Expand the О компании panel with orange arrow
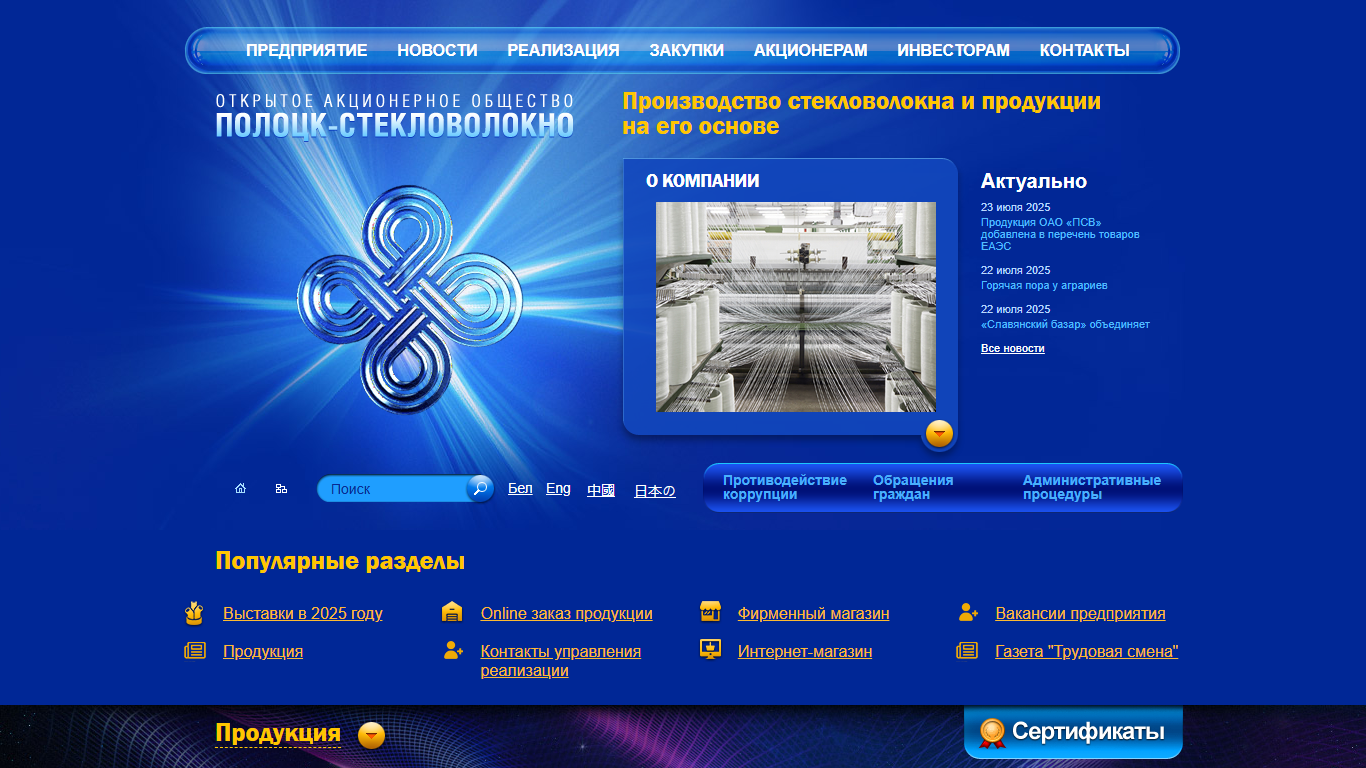This screenshot has height=768, width=1366. [x=939, y=433]
